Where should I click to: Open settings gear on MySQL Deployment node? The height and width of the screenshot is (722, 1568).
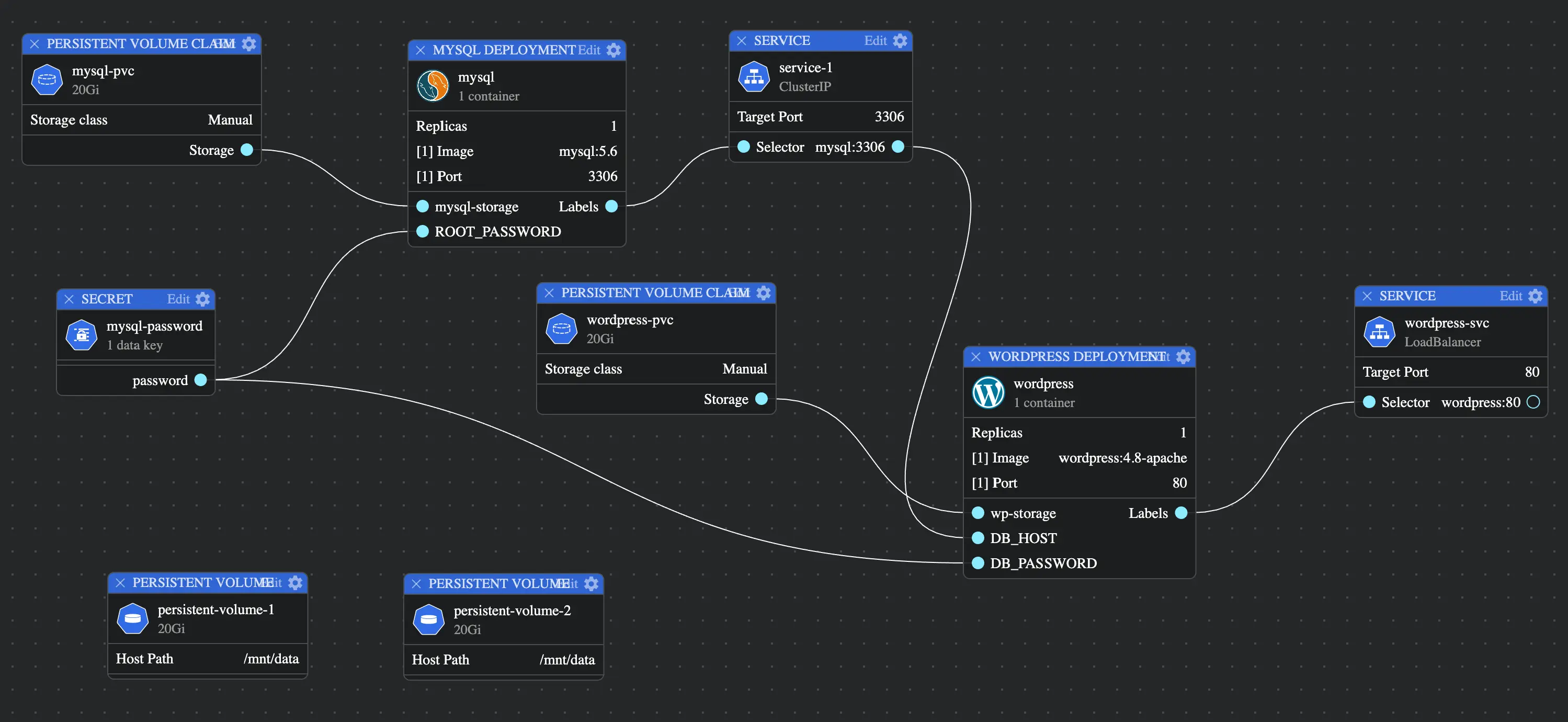coord(613,50)
